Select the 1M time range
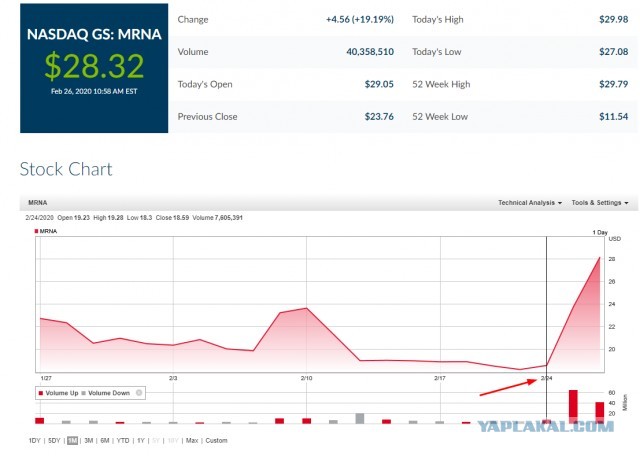 (x=72, y=440)
